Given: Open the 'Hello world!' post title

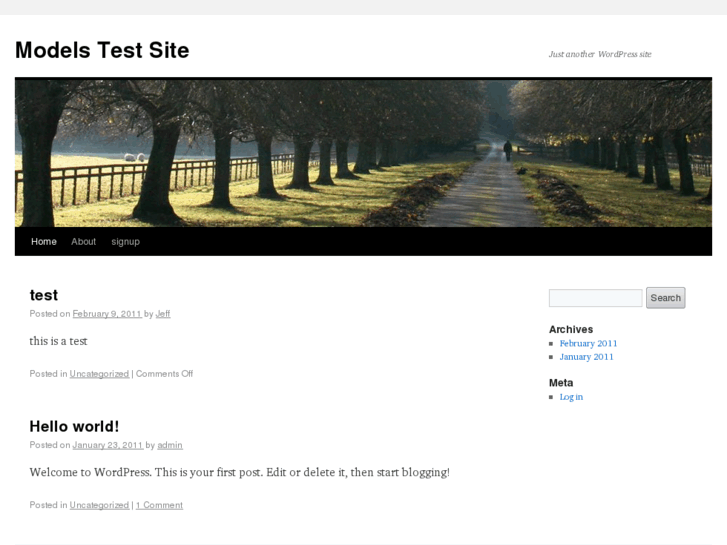Looking at the screenshot, I should coord(74,426).
